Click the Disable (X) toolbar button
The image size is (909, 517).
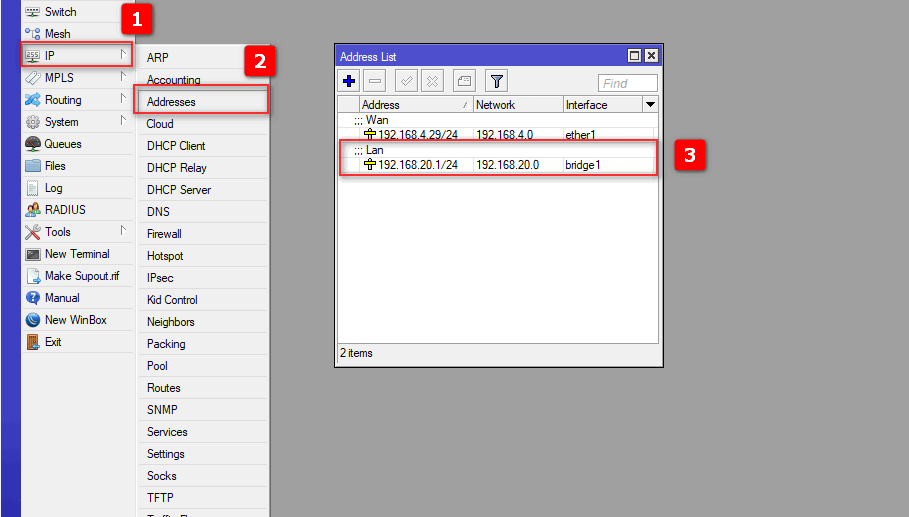432,82
